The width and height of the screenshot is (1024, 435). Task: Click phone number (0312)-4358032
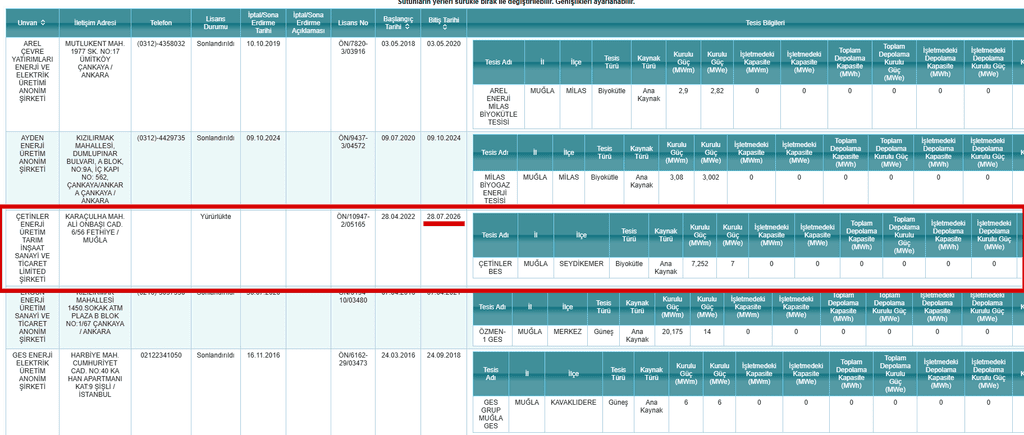(161, 44)
